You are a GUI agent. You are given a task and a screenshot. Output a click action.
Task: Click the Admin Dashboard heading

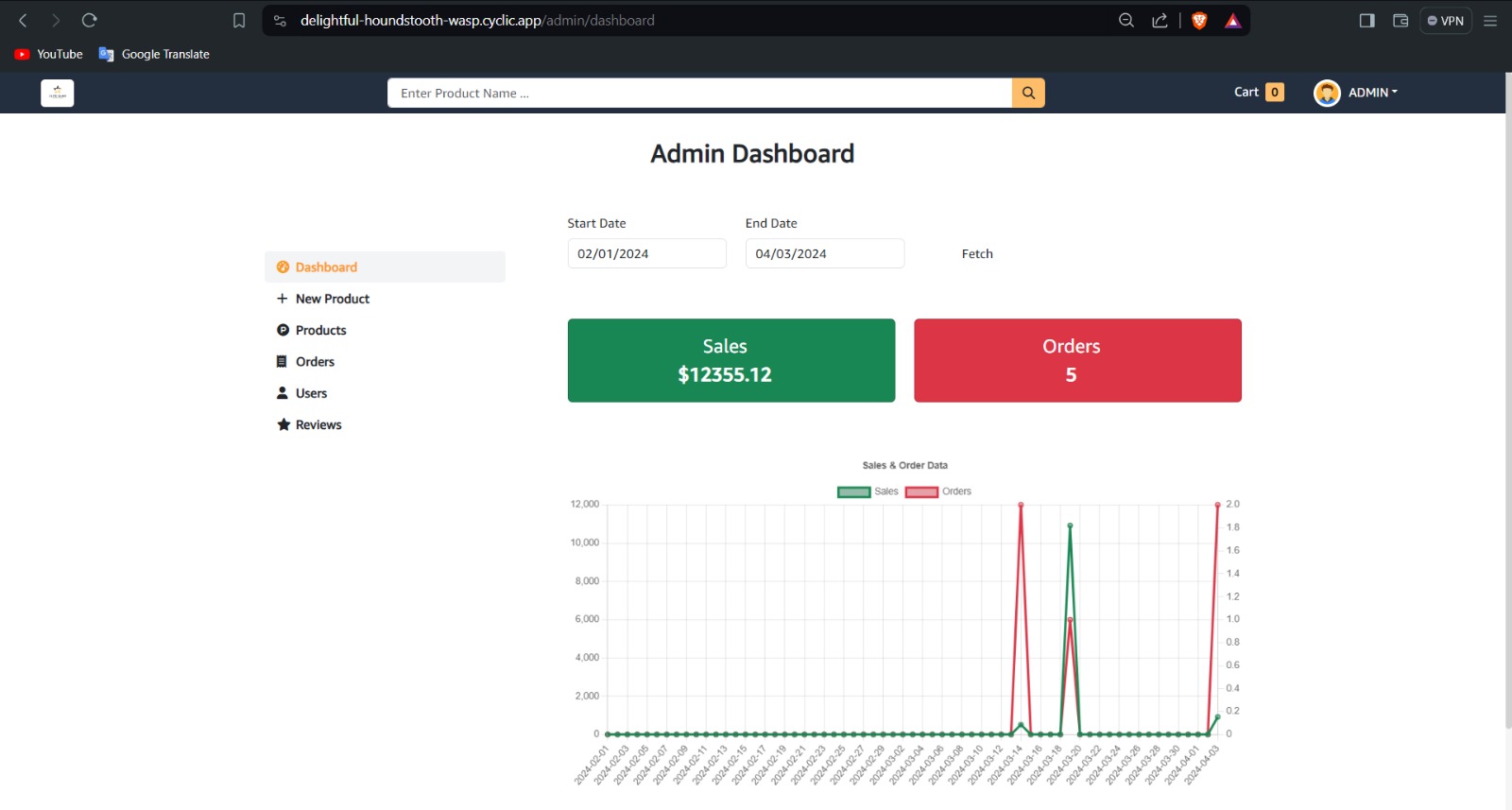[752, 153]
